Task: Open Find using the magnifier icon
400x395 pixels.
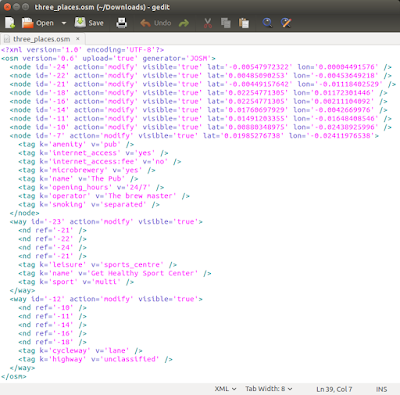Action: pyautogui.click(x=267, y=23)
